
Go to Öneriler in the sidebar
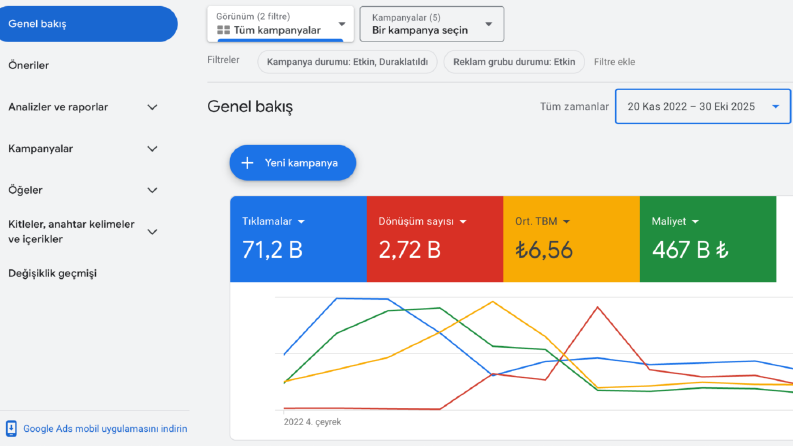29,65
